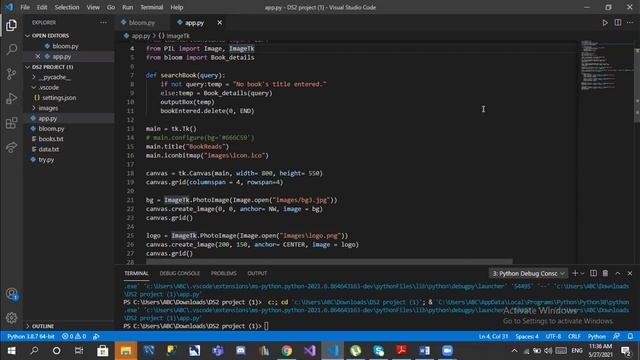
Task: Click errors and warnings count in status bar
Action: pyautogui.click(x=74, y=336)
